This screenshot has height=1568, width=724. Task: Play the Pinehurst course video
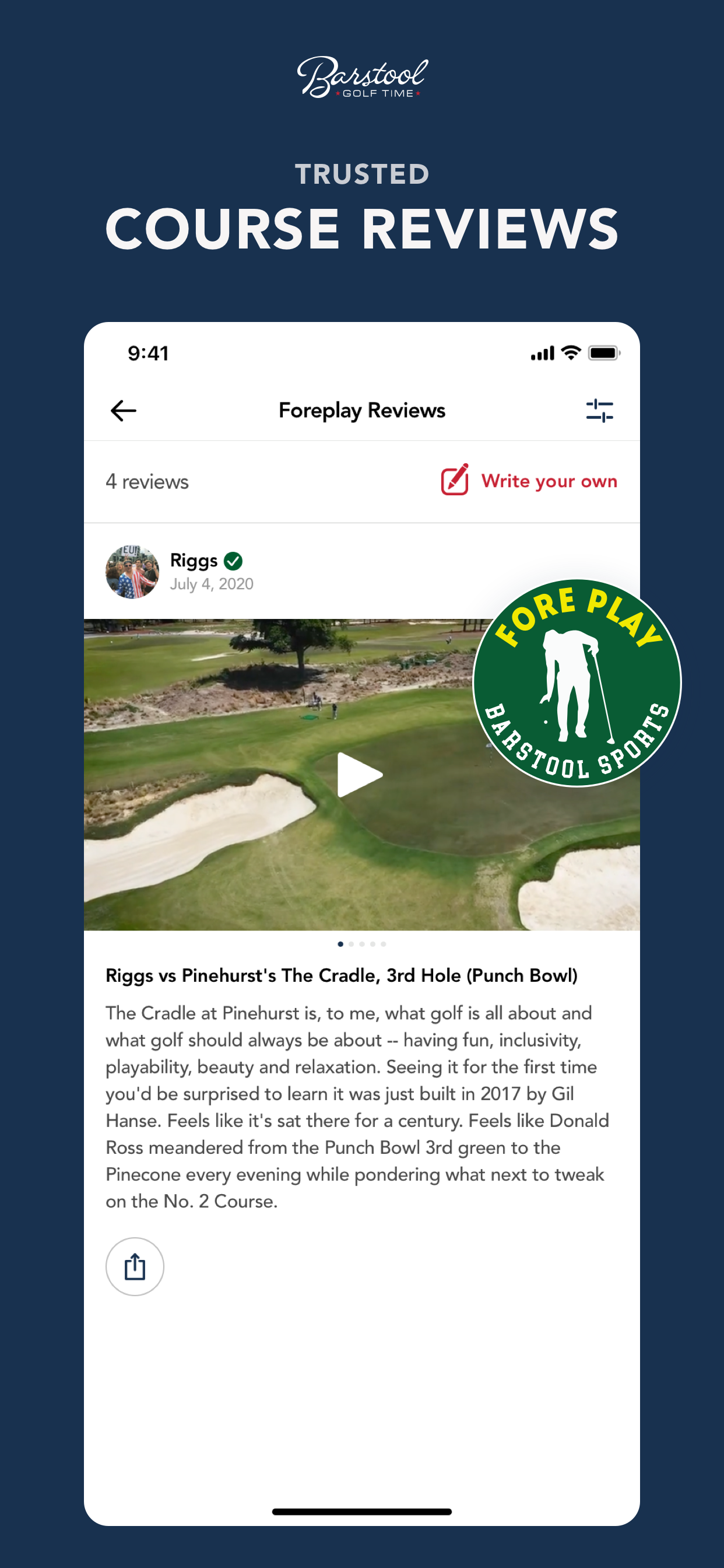pos(360,775)
